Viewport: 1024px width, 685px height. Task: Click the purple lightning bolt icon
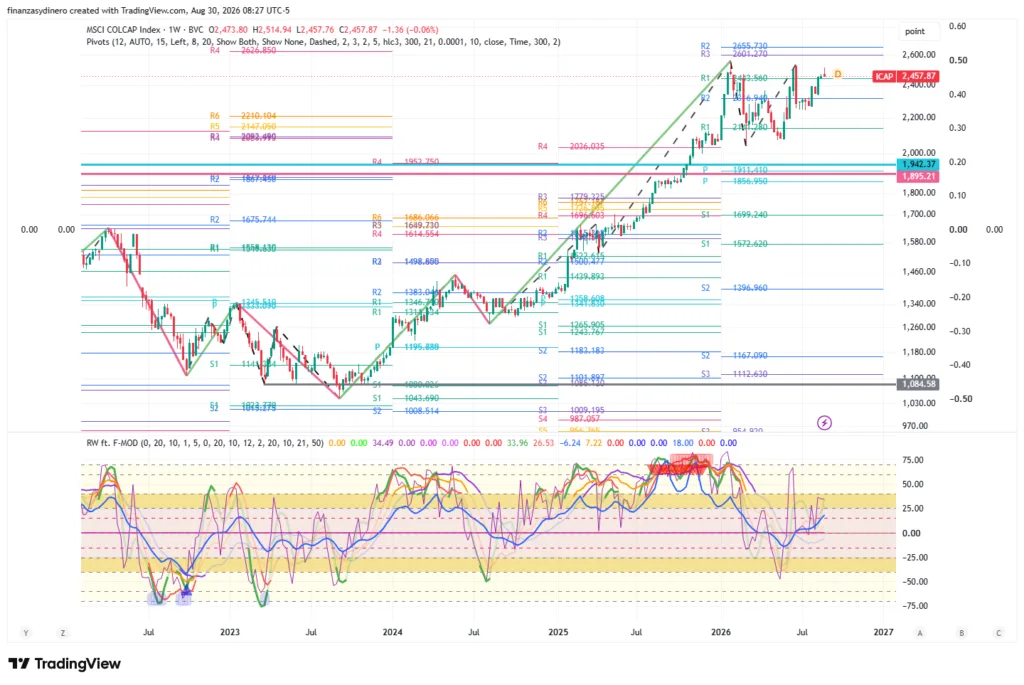[824, 423]
